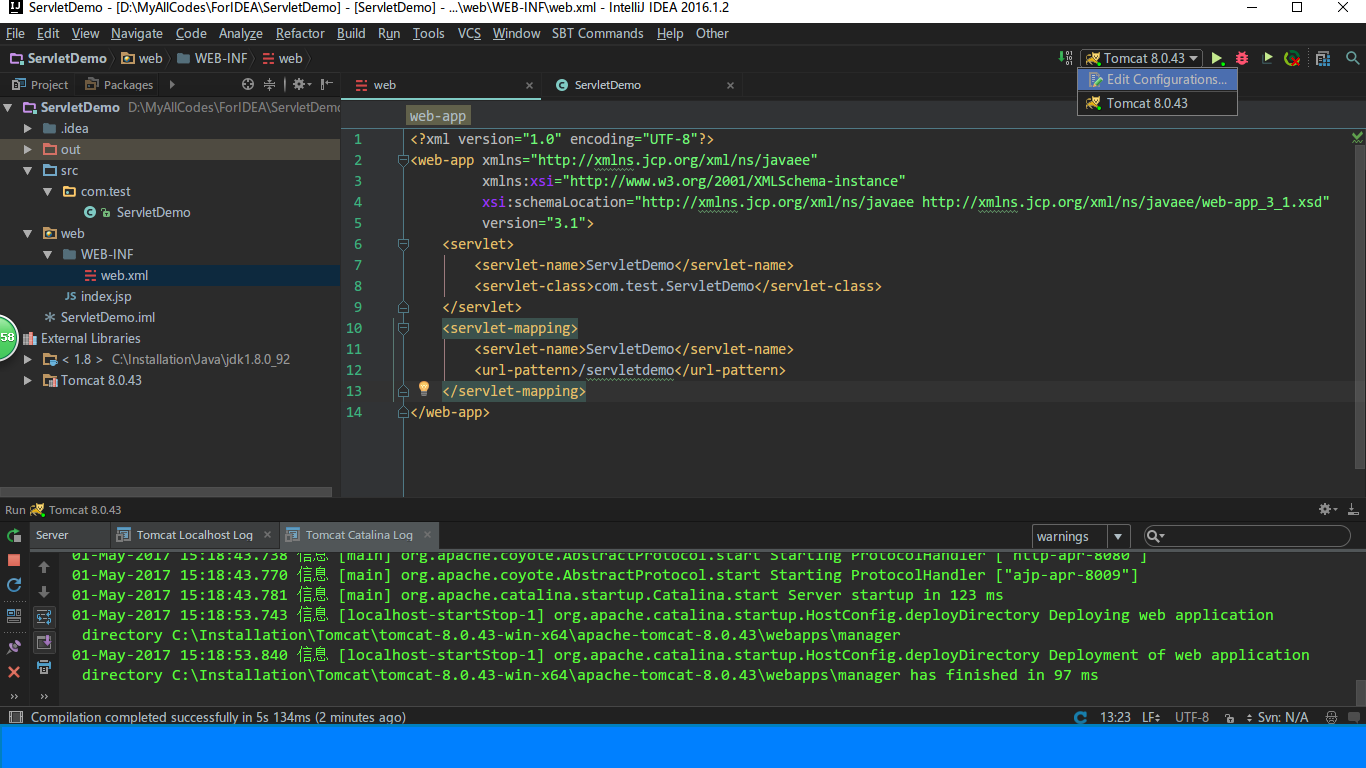Collapse the WEB-INF folder
This screenshot has width=1366, height=768.
coord(49,254)
